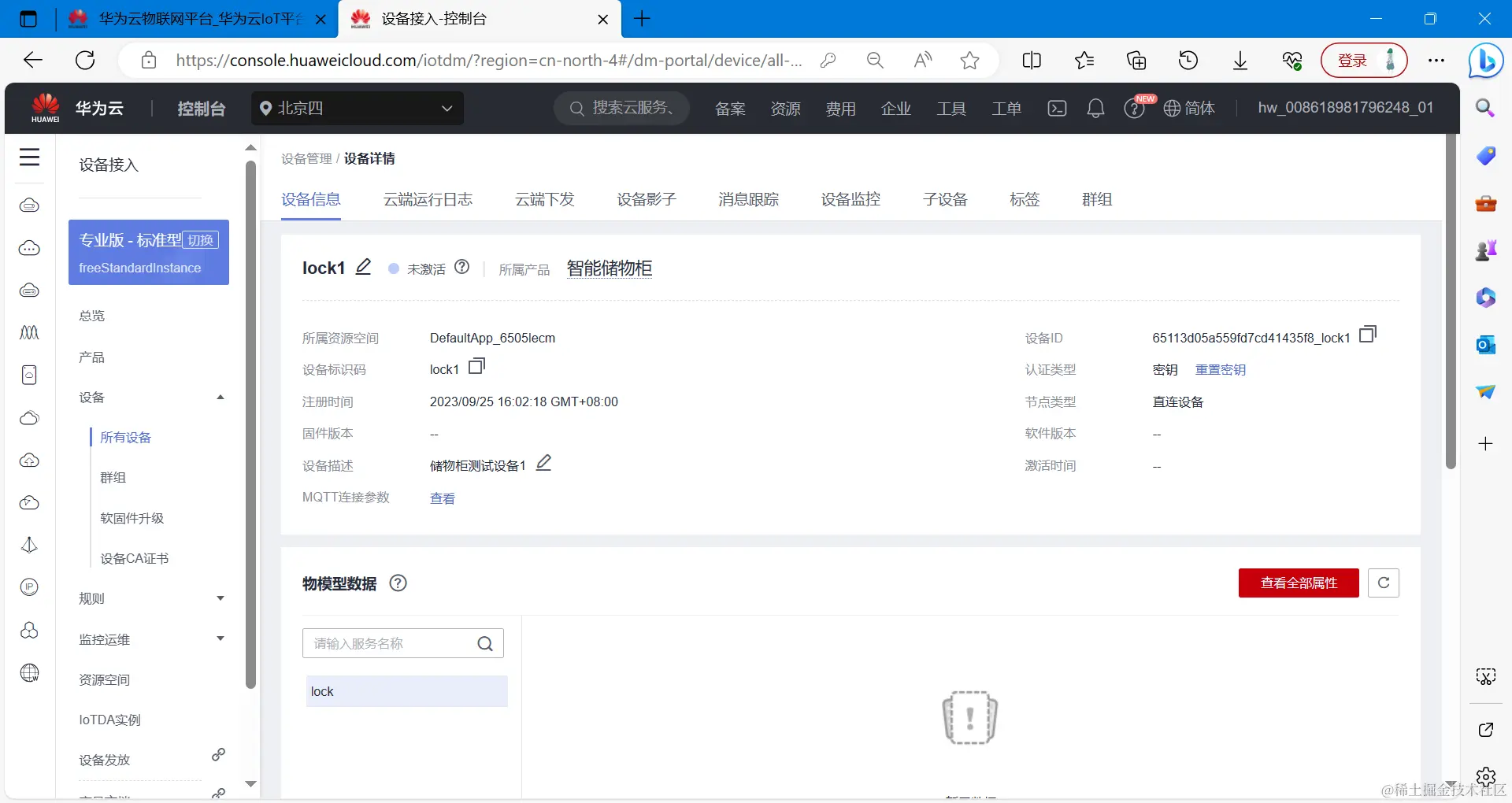Open the hamburger menu in sidebar
Viewport: 1512px width, 803px height.
(x=29, y=157)
